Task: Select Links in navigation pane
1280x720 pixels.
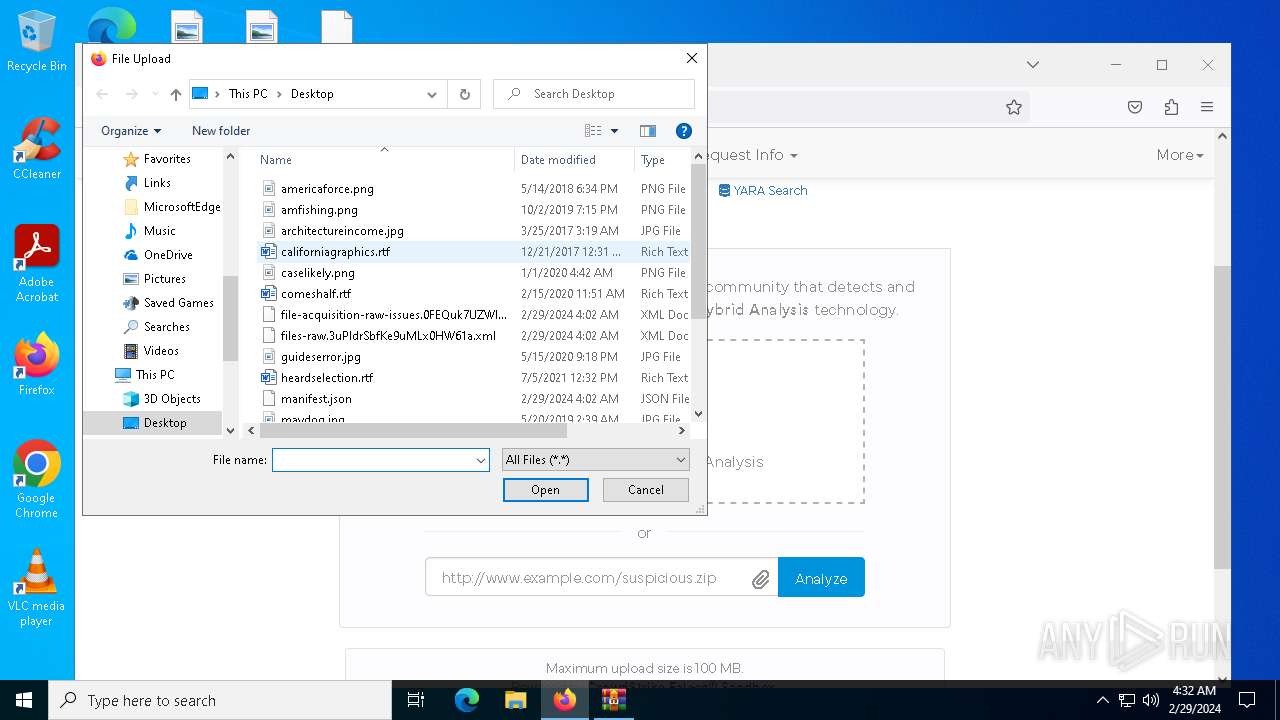Action: point(157,183)
